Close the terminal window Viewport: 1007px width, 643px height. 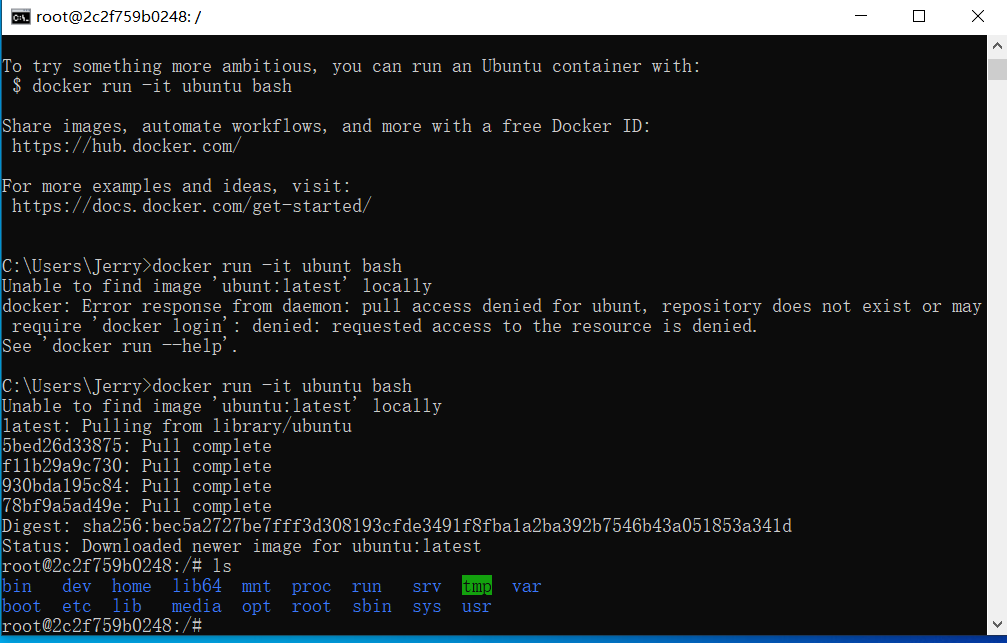point(977,16)
